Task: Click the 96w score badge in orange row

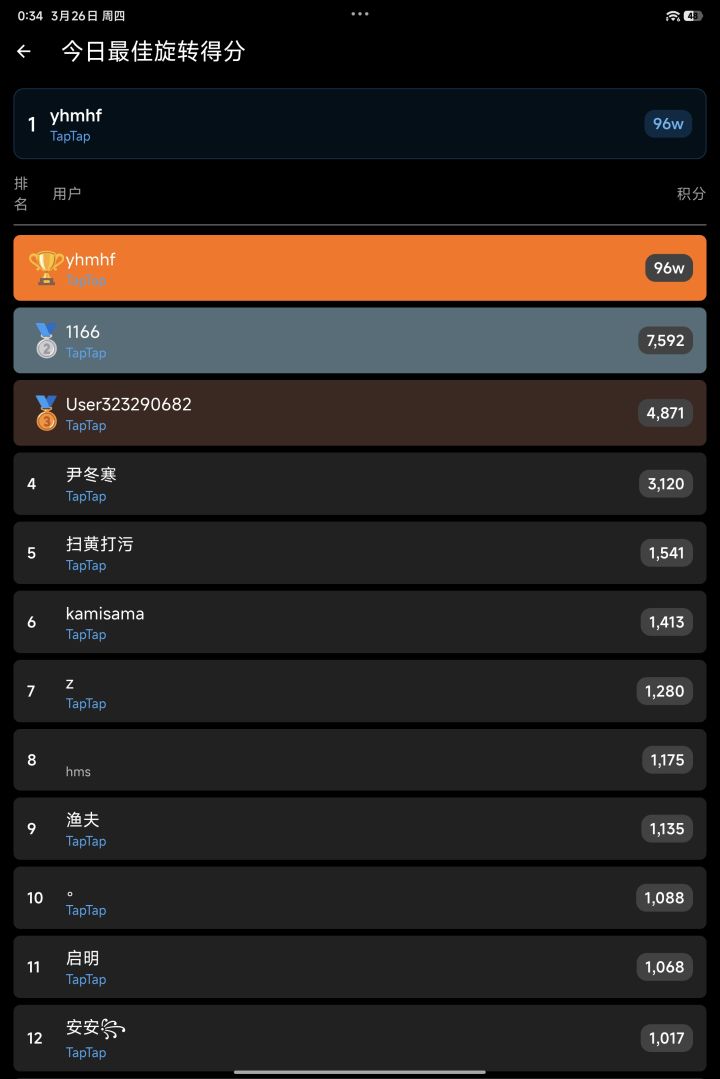Action: (x=668, y=268)
